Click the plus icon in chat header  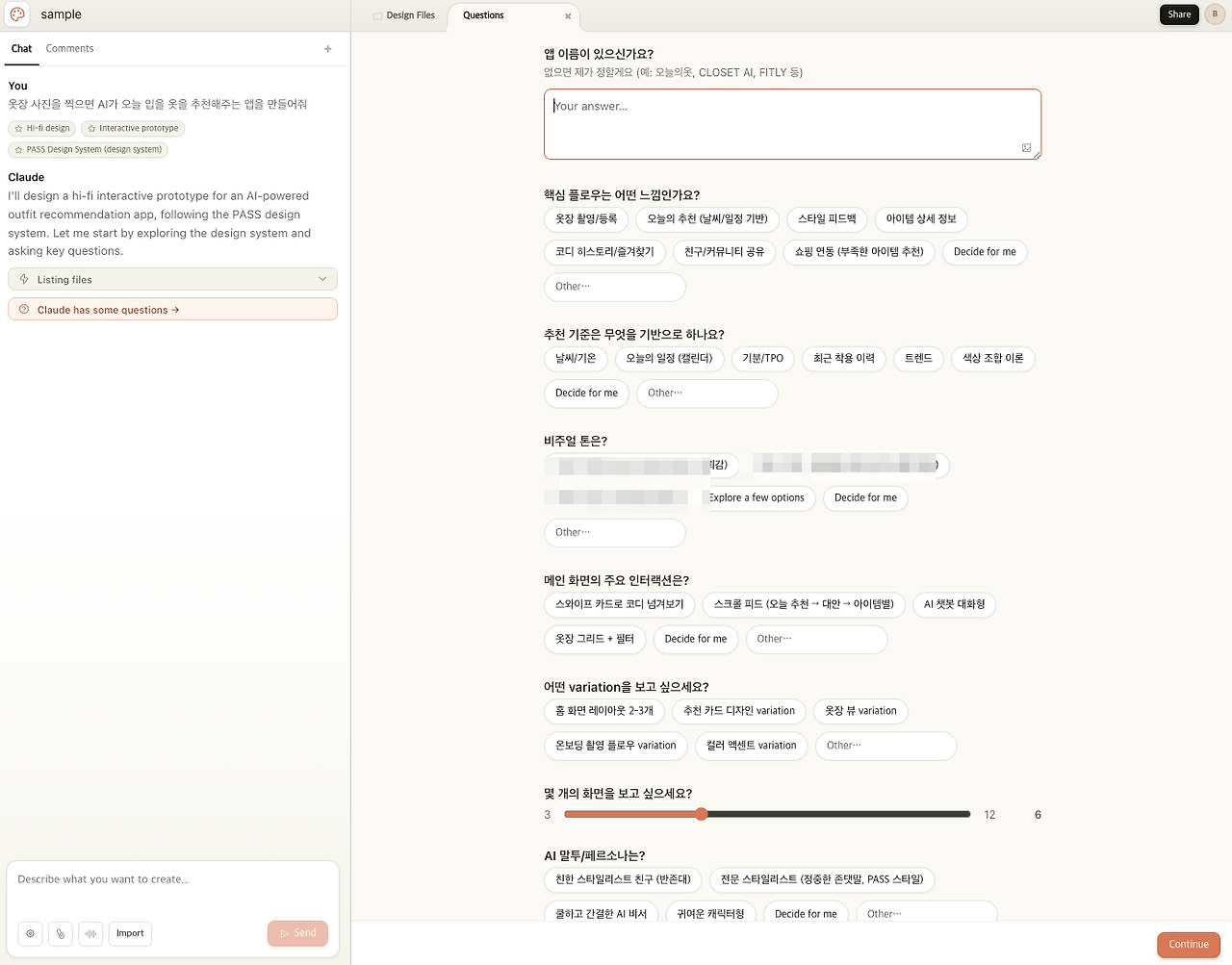328,49
